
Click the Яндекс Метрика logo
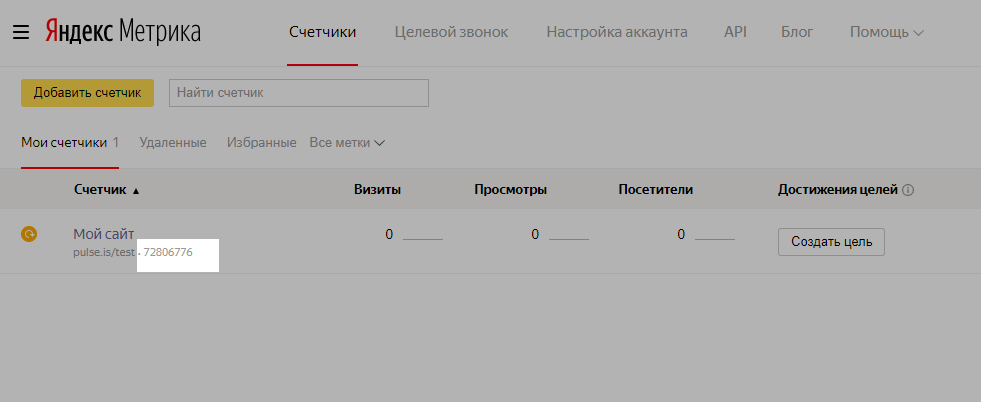[123, 32]
